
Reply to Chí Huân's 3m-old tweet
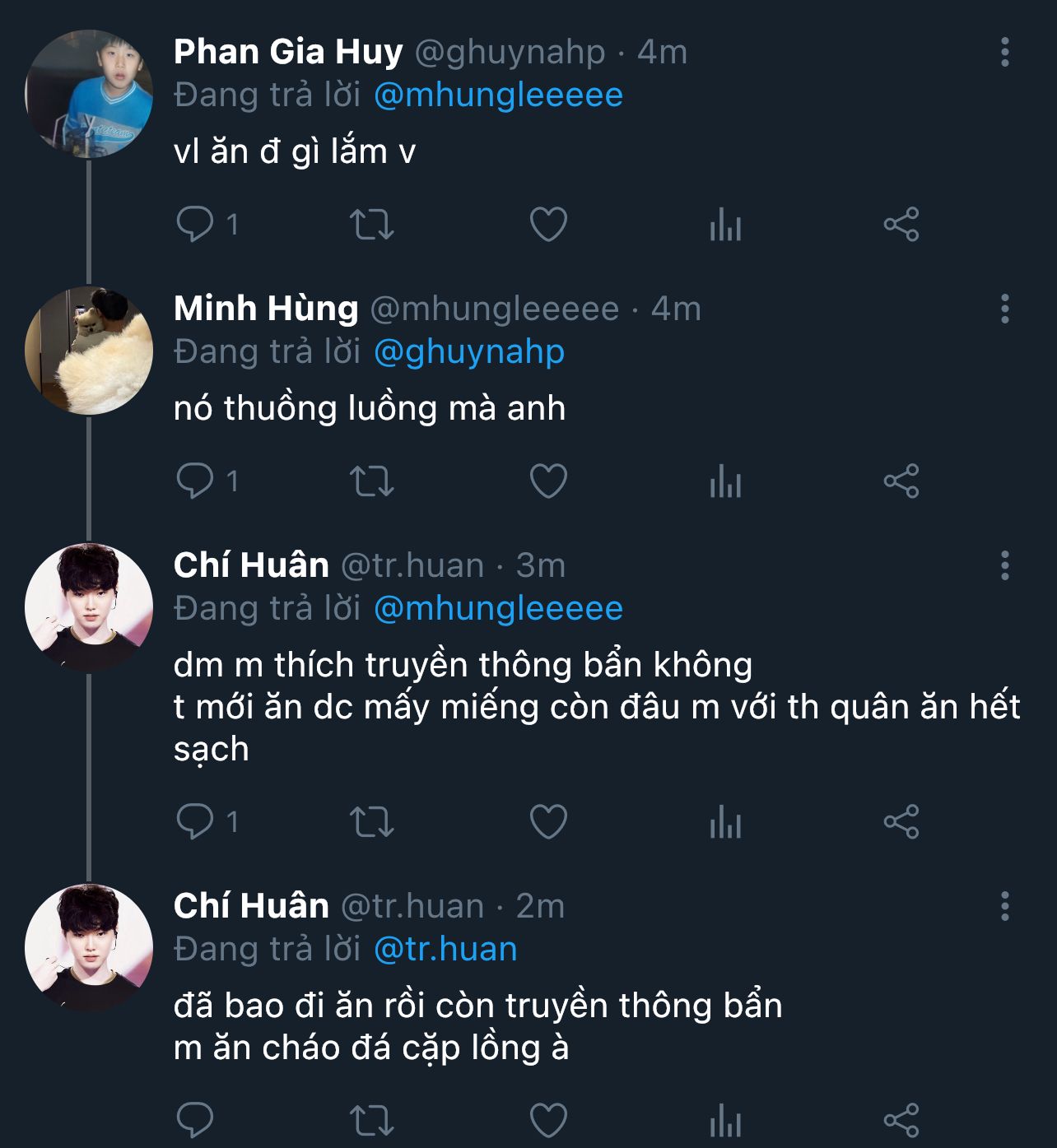195,821
